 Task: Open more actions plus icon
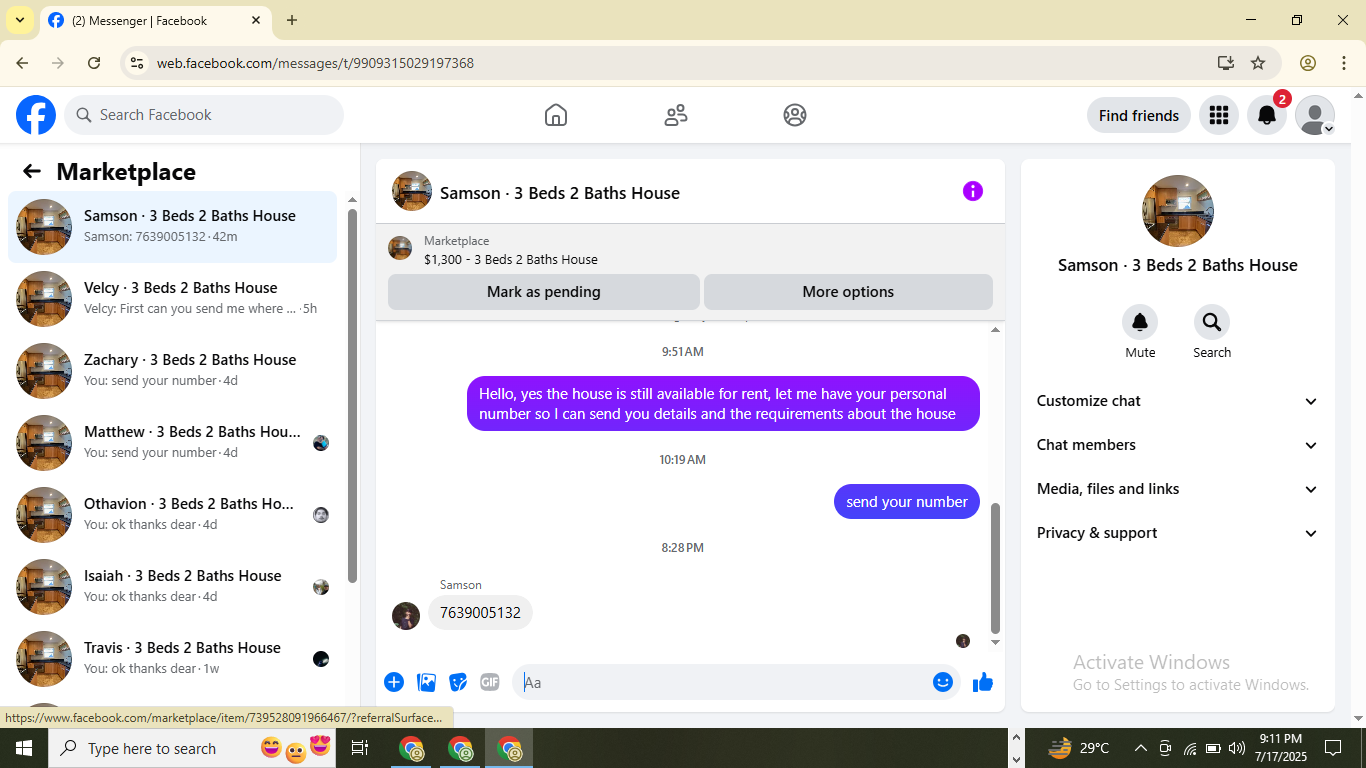coord(394,682)
